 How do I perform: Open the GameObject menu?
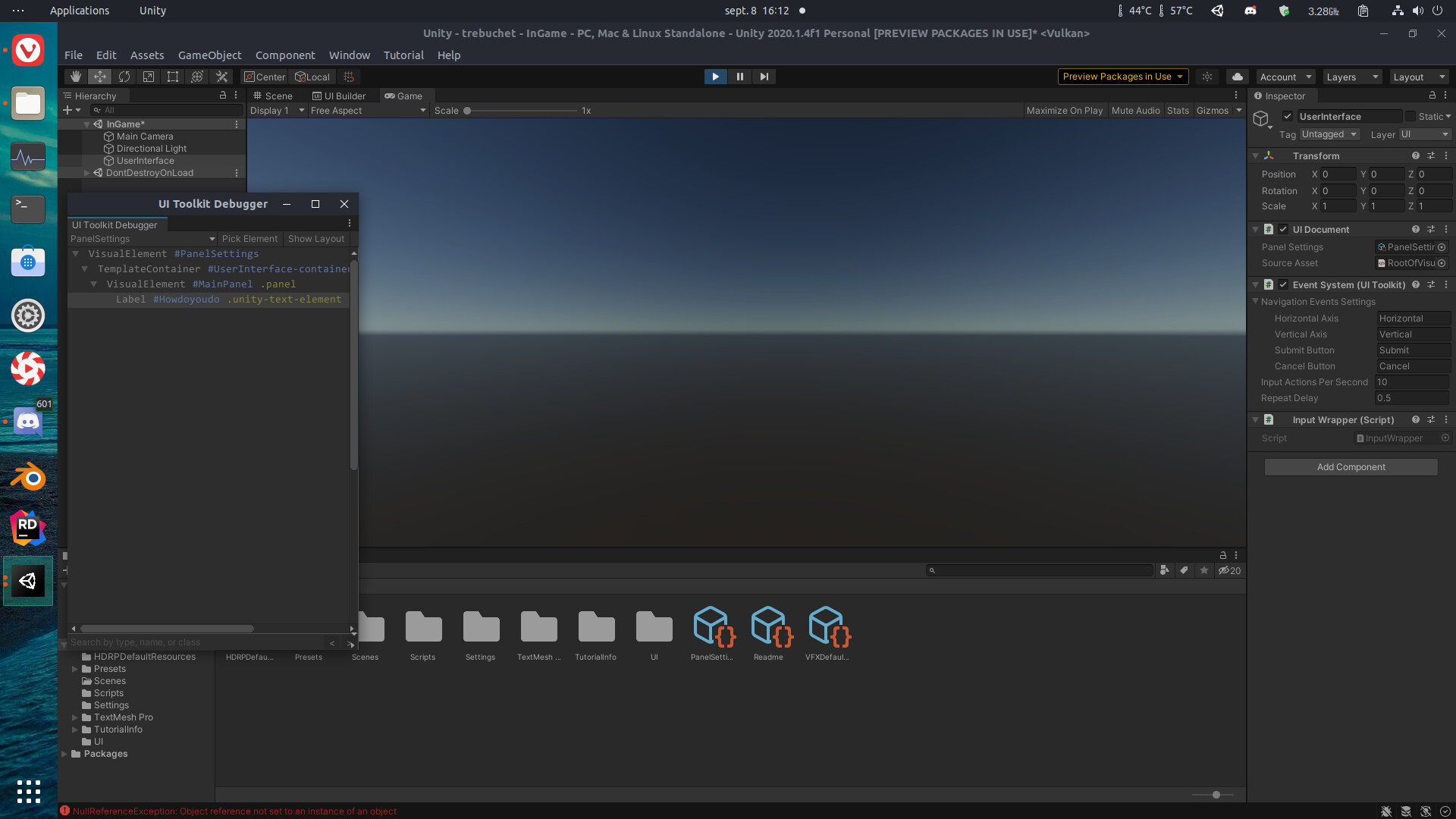coord(209,55)
